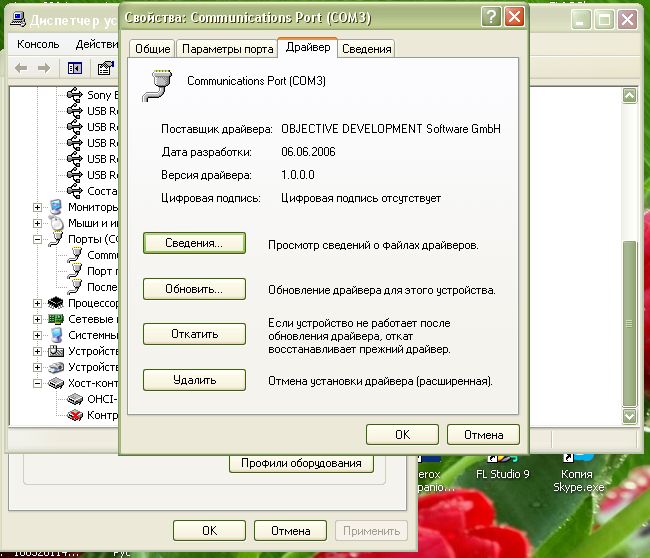The height and width of the screenshot is (558, 650).
Task: Collapse the Порты (COM) tree node
Action: click(39, 239)
